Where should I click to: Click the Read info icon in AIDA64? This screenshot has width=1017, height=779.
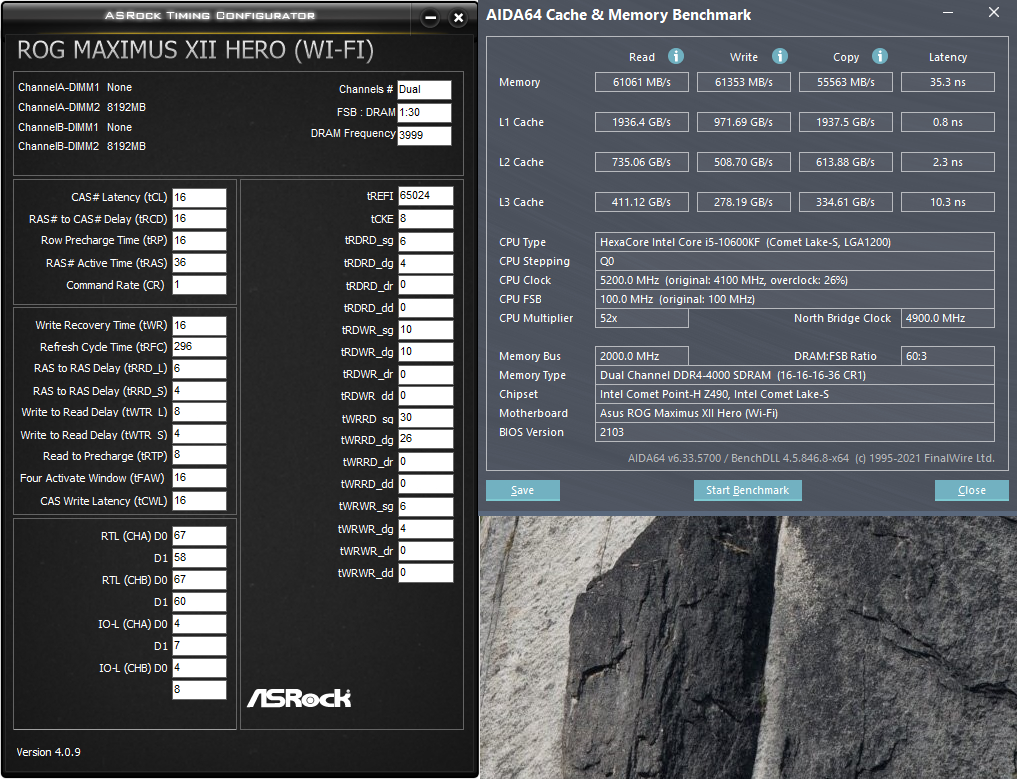click(x=676, y=56)
